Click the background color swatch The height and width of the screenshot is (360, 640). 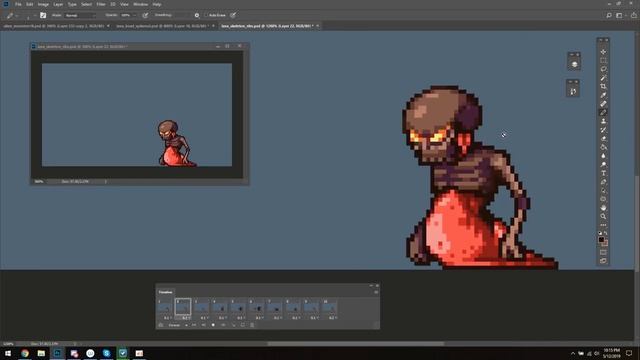click(x=605, y=243)
